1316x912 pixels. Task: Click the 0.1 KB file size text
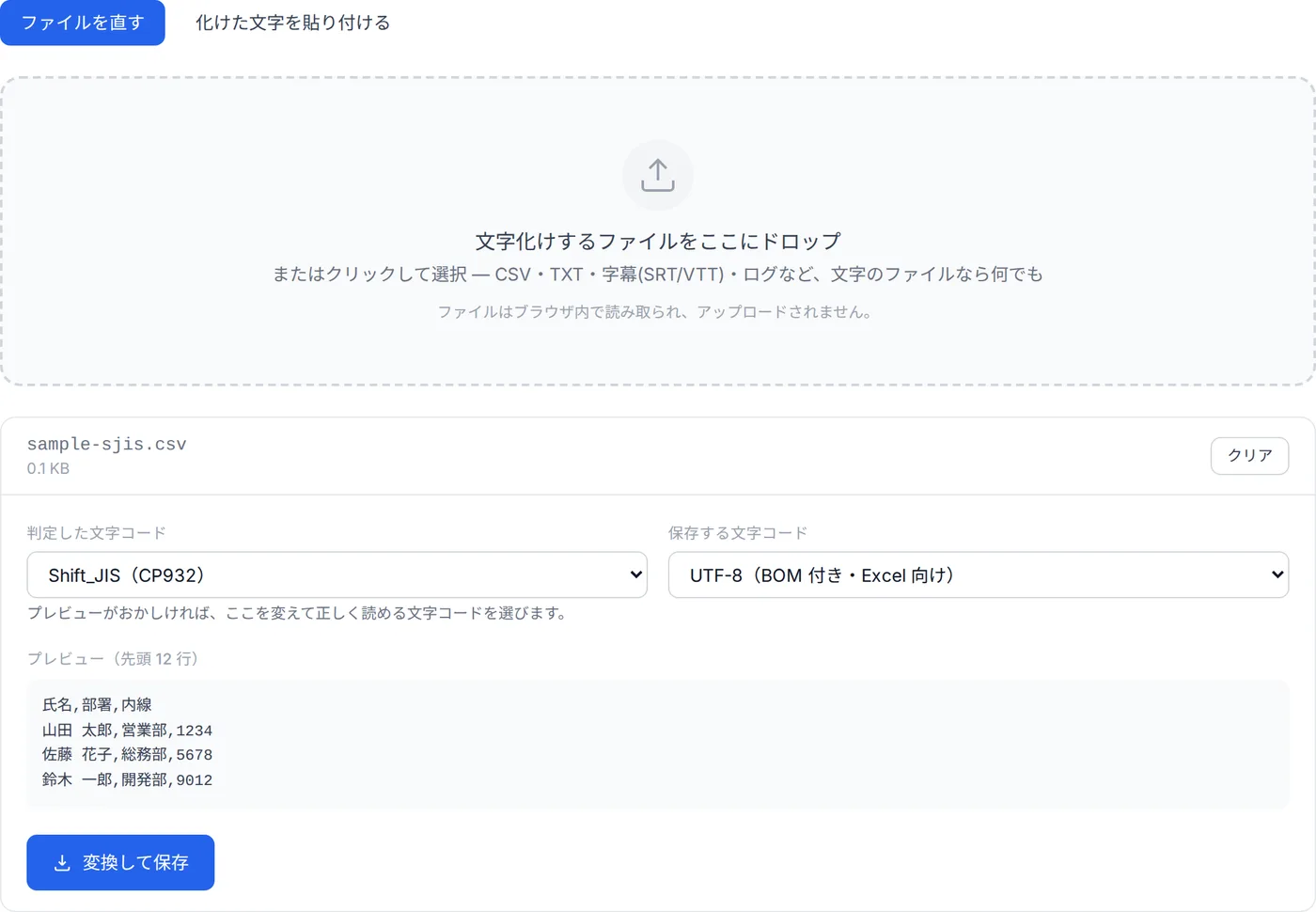(48, 468)
